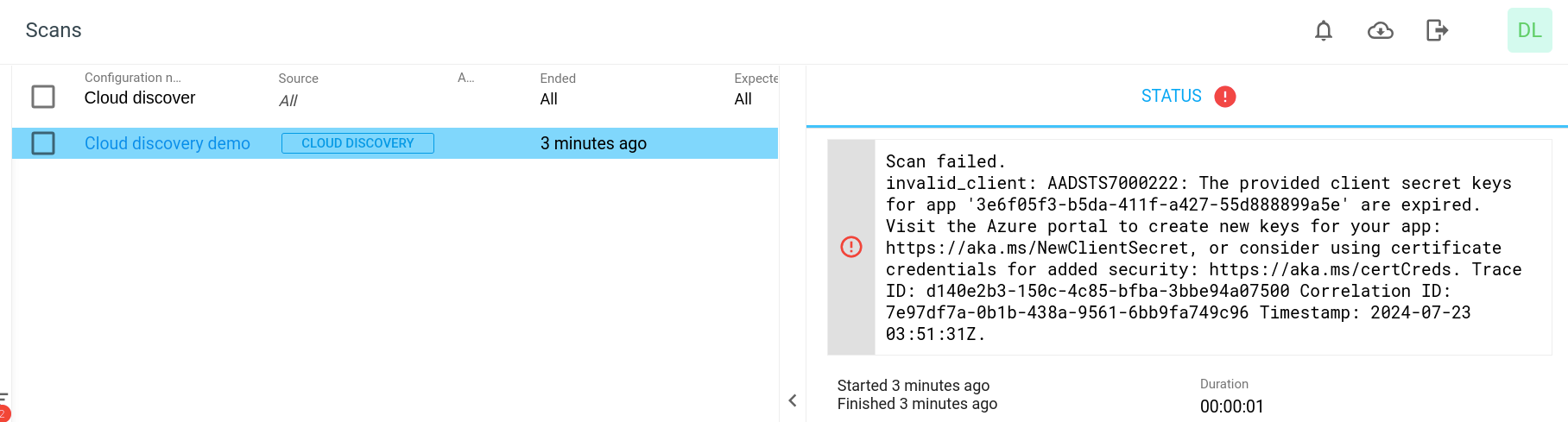The width and height of the screenshot is (1568, 422).
Task: Click the logout icon
Action: [x=1437, y=31]
